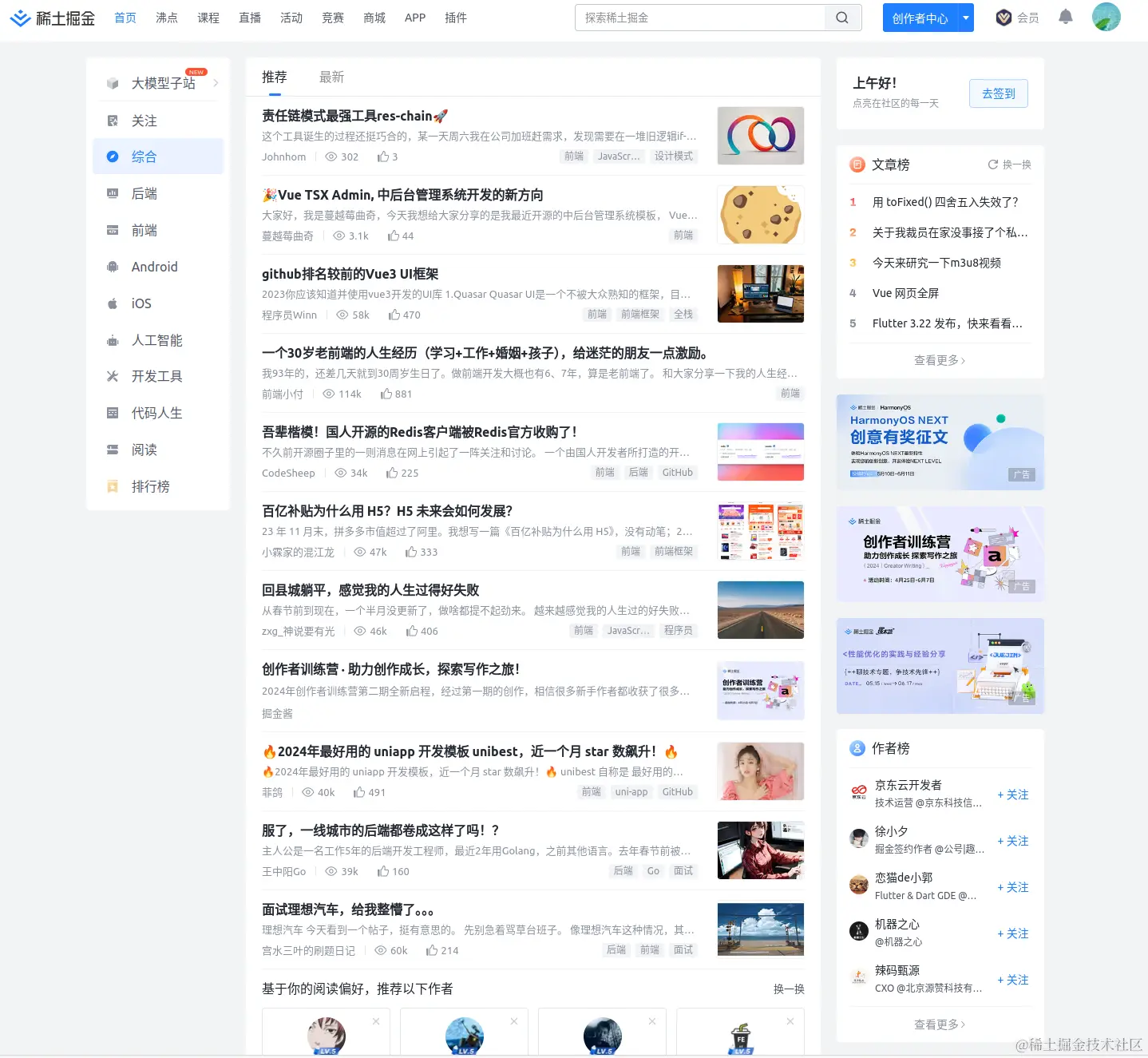The width and height of the screenshot is (1148, 1058).
Task: Follow author 徐小夕
Action: click(x=1013, y=841)
